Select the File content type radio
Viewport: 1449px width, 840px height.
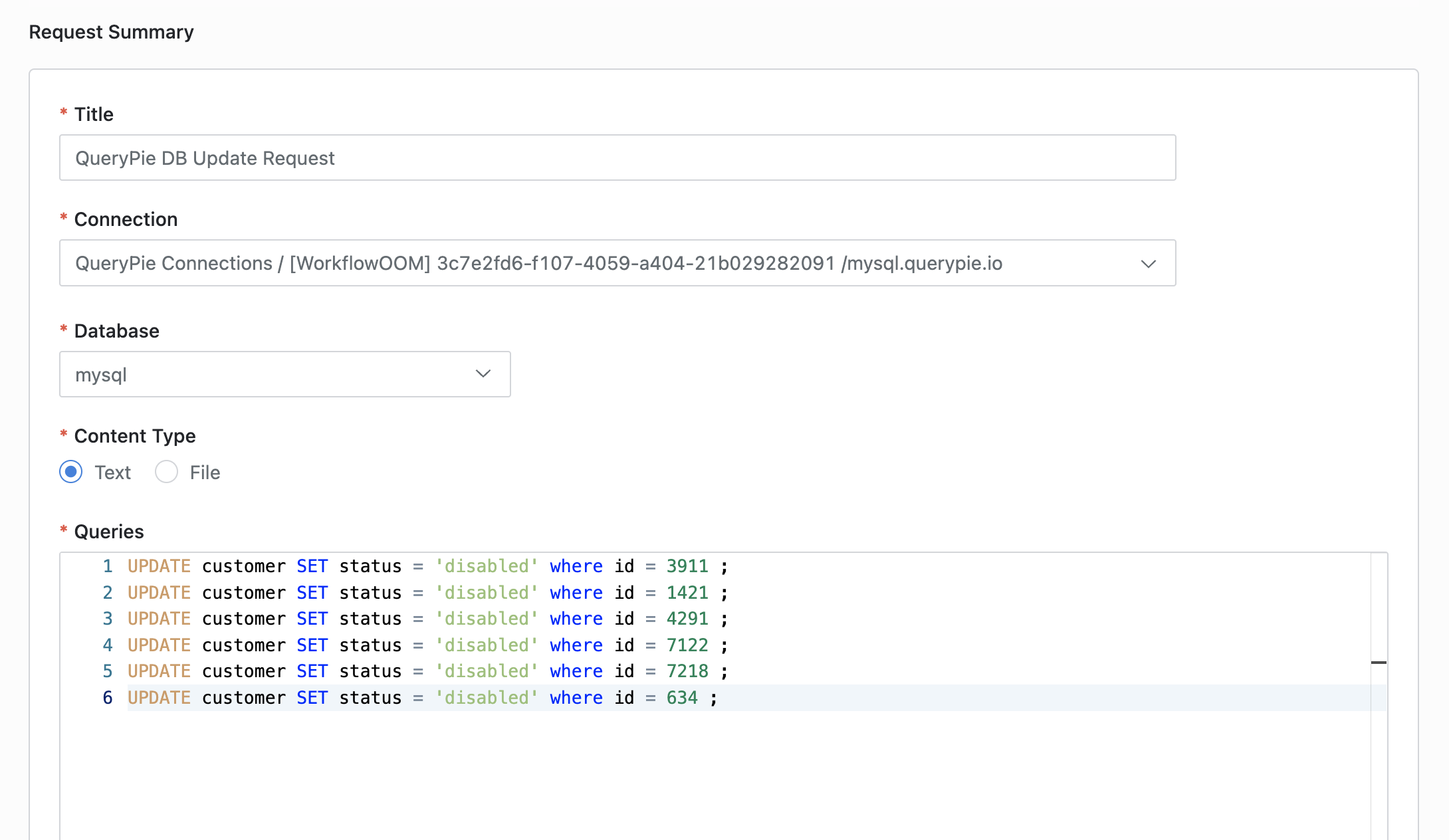(x=166, y=472)
